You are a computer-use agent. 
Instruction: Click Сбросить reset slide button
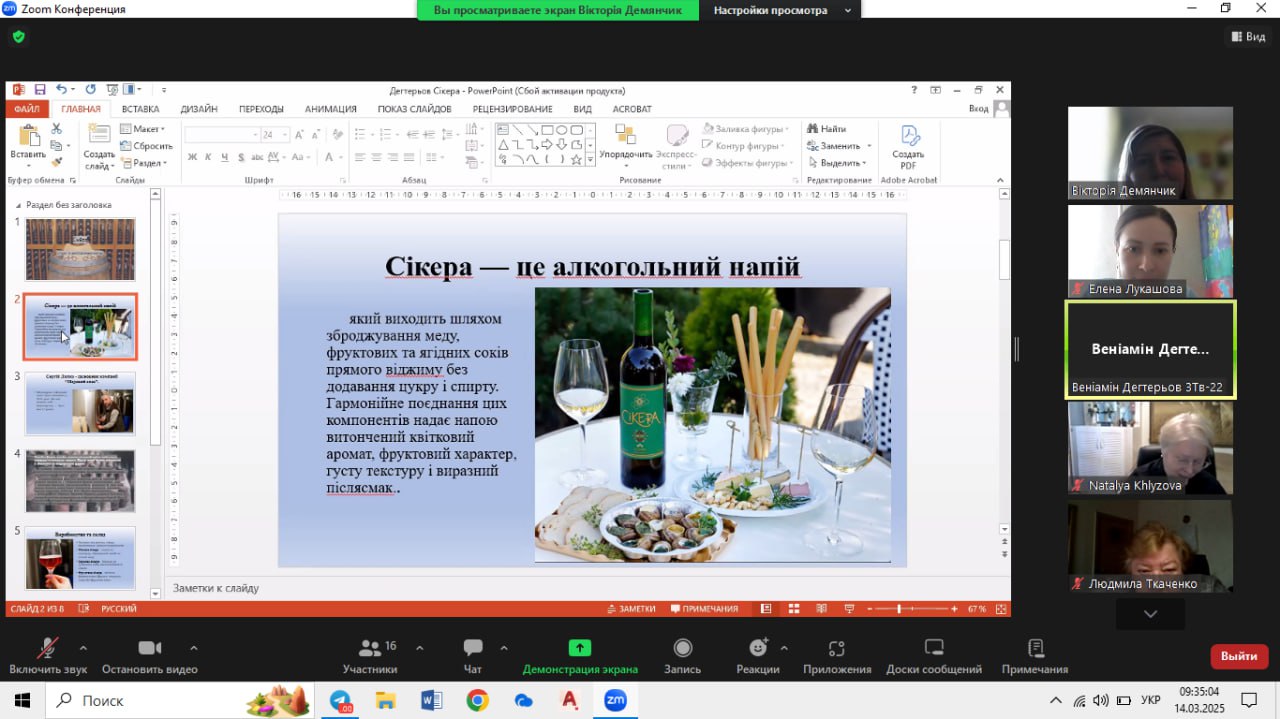tap(146, 146)
